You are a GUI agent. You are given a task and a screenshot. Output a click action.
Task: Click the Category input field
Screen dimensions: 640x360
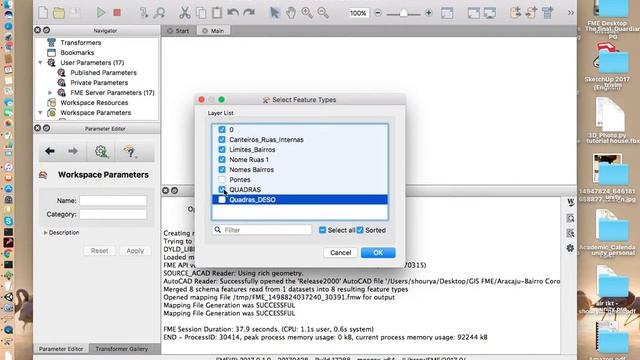coord(113,214)
